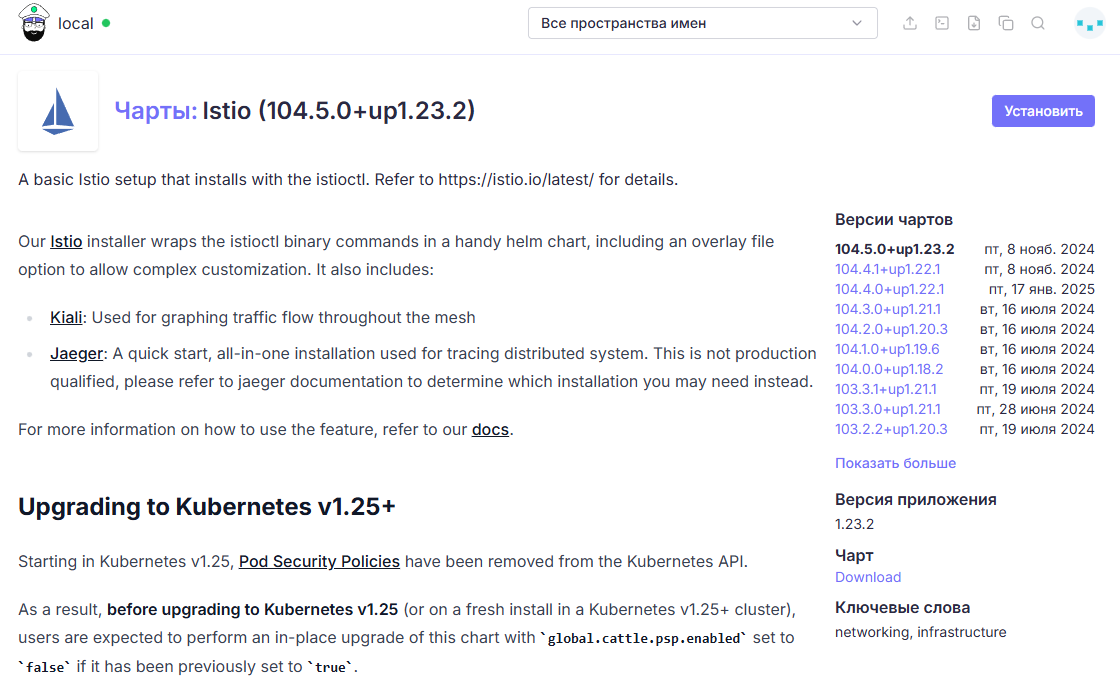1120x687 pixels.
Task: Select chart version 104.3.0+up1.21.1
Action: point(888,309)
